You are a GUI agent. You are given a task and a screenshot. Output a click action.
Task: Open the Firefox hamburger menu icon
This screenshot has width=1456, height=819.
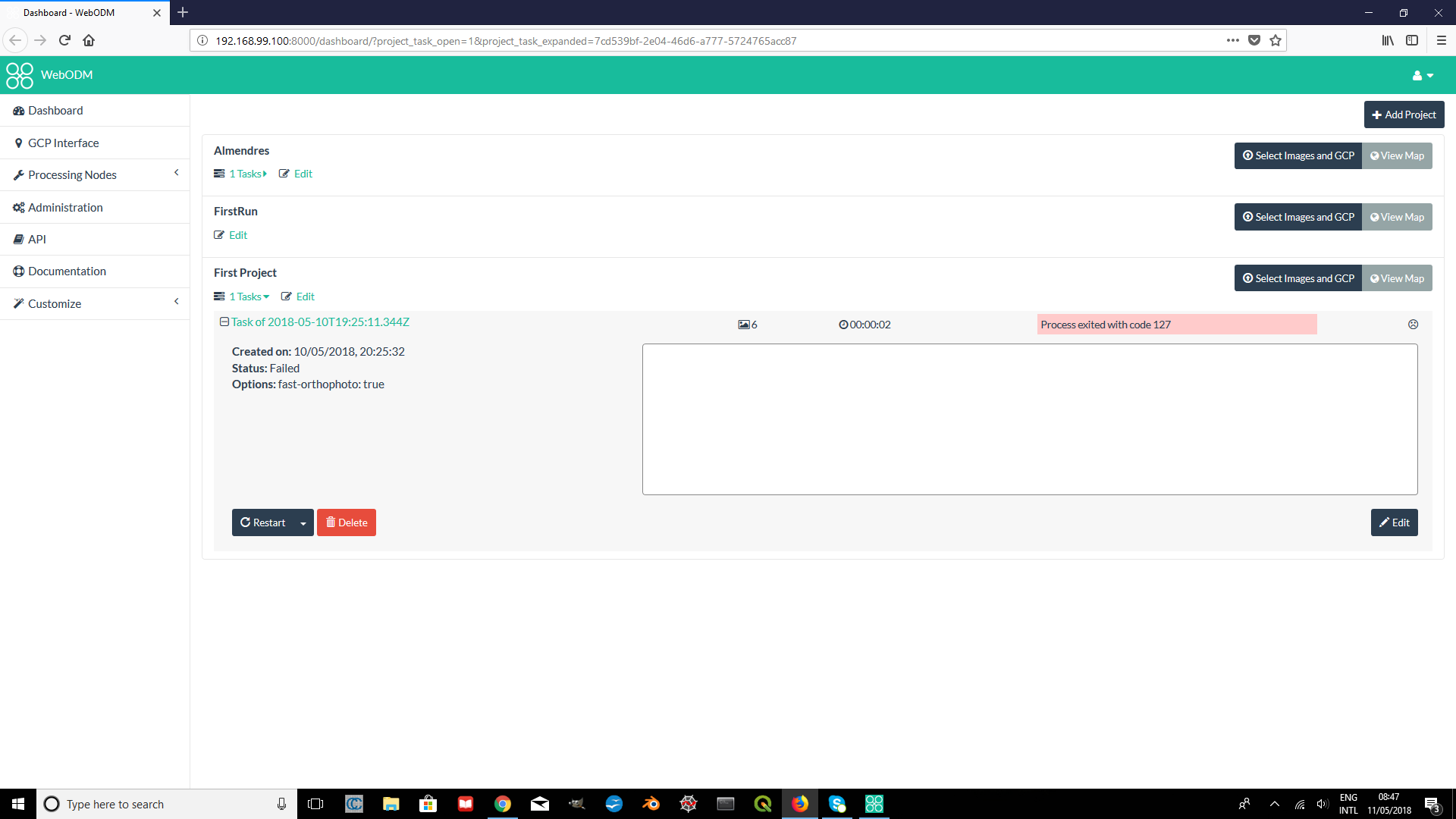1441,41
